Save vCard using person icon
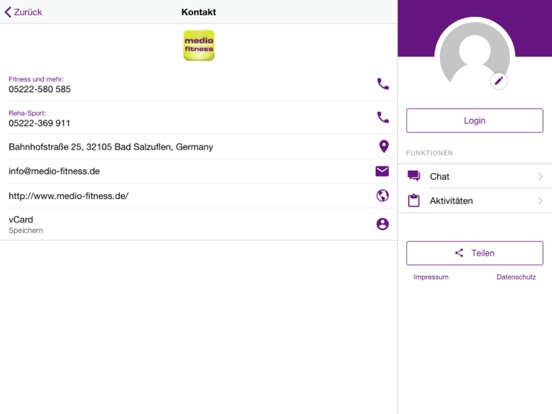Screen dimensions: 552x414 click(x=383, y=224)
